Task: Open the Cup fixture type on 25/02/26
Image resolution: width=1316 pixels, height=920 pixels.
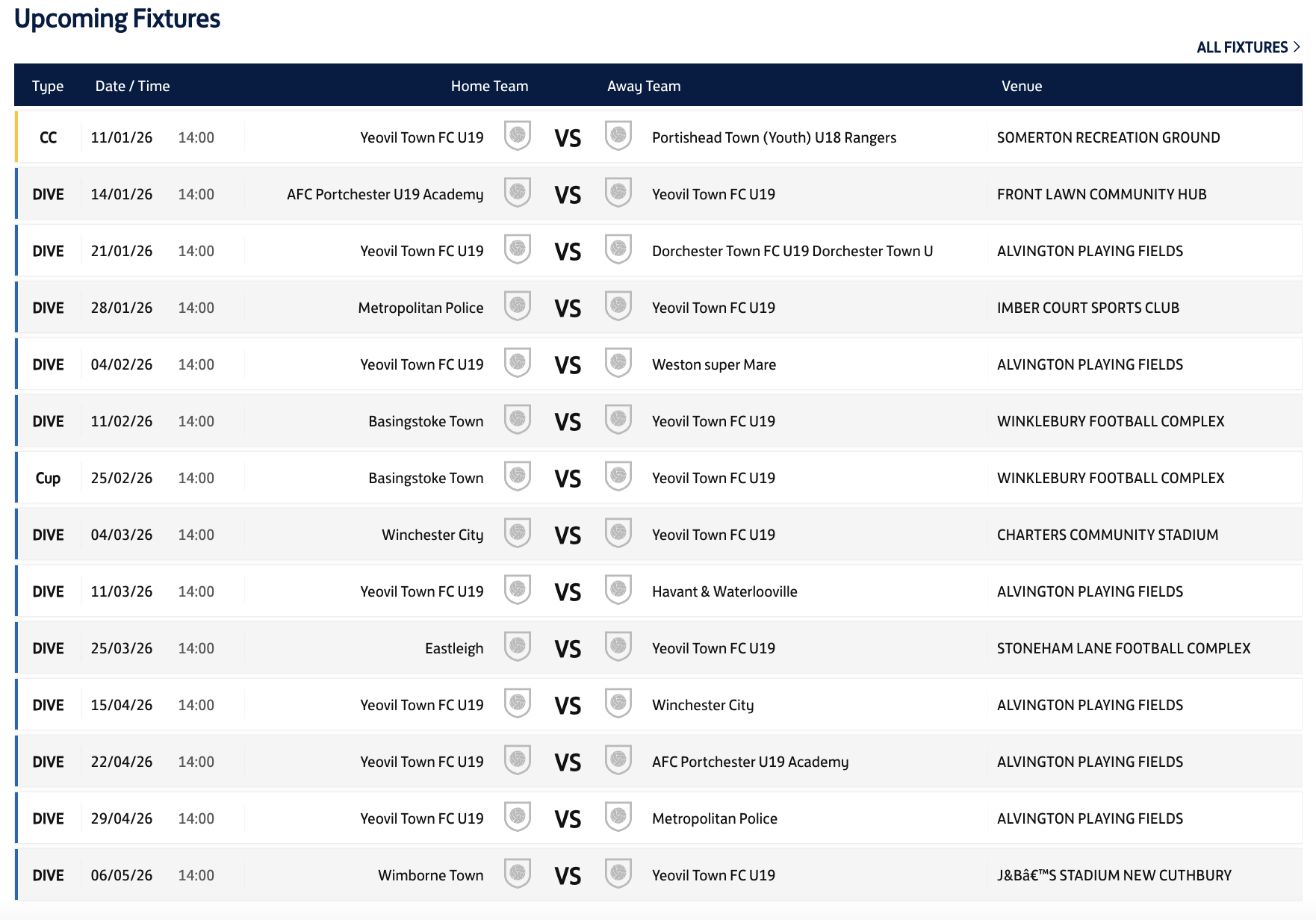Action: coord(48,478)
